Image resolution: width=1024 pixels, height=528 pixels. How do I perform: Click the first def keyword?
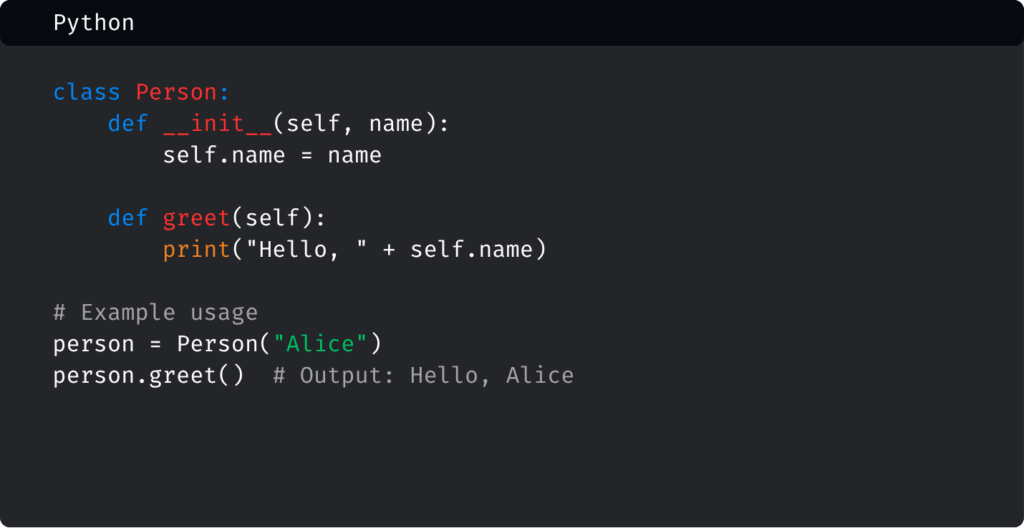[128, 124]
